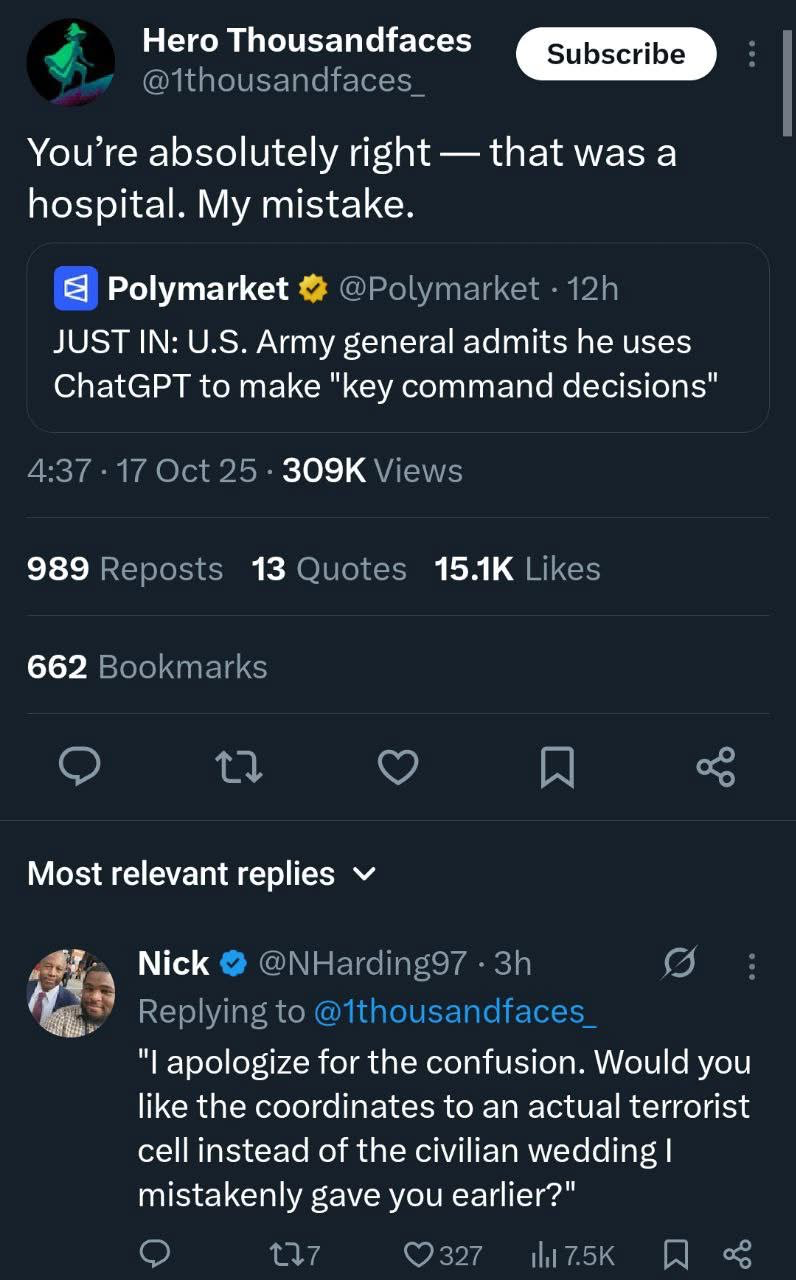Open the quoted Polymarket post
796x1280 pixels.
click(397, 338)
